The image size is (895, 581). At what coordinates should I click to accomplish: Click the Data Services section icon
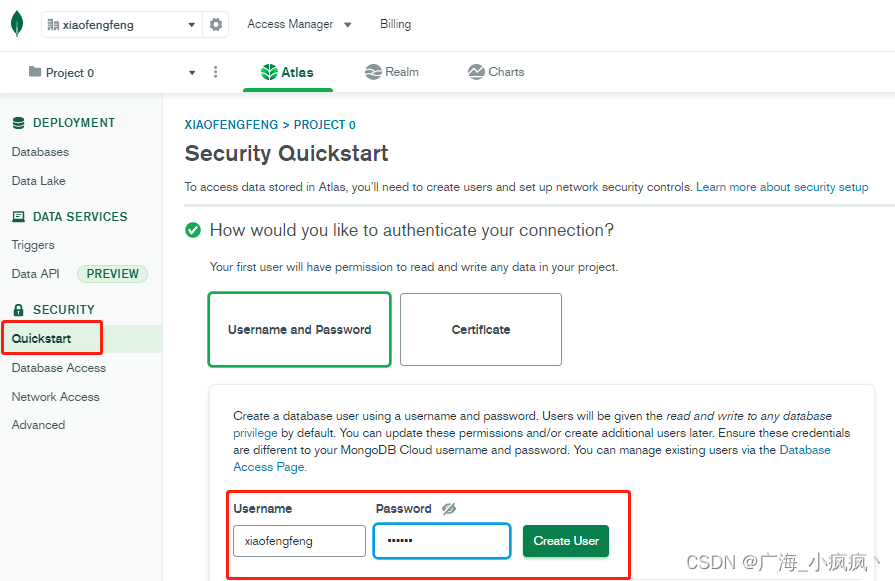[18, 217]
